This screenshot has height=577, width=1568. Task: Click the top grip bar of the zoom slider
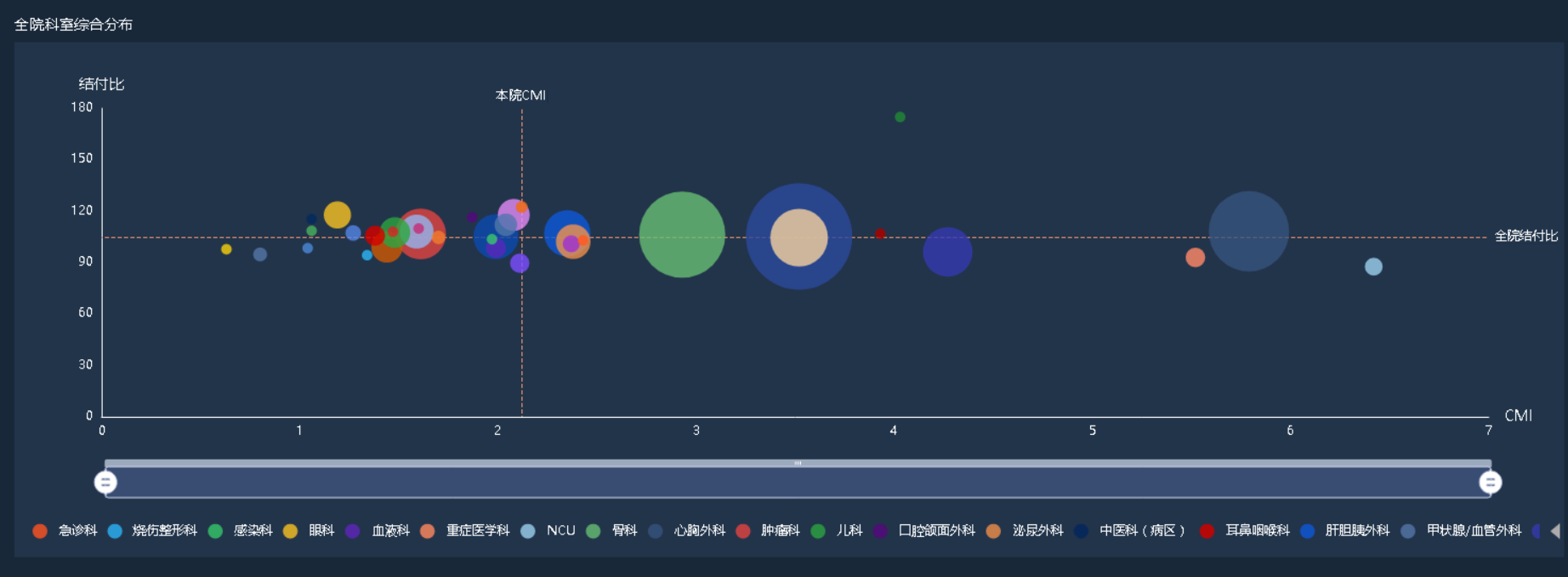[798, 463]
